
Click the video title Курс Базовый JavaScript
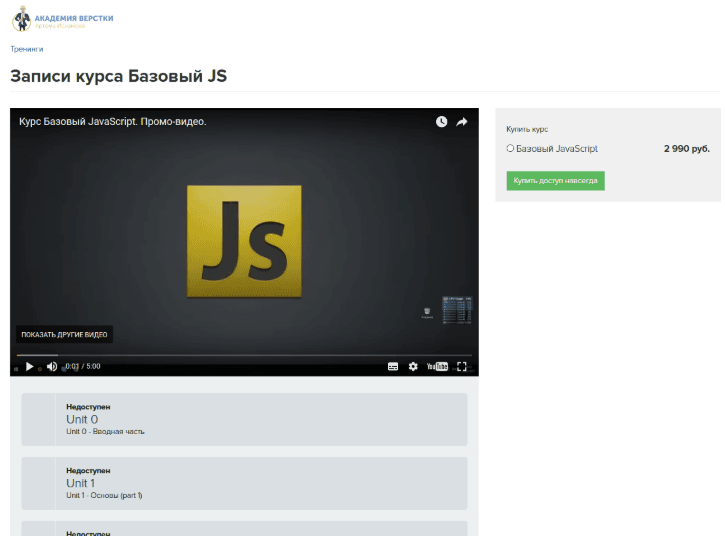tap(112, 122)
